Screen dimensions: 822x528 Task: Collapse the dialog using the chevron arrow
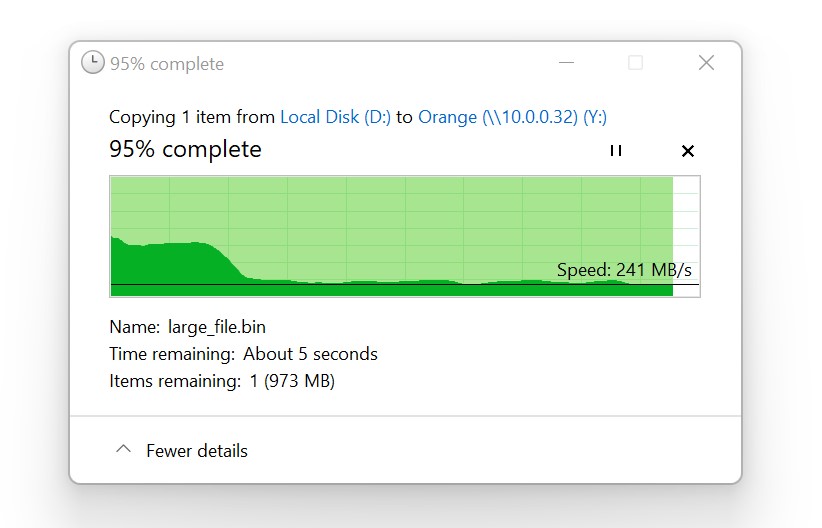pos(123,450)
